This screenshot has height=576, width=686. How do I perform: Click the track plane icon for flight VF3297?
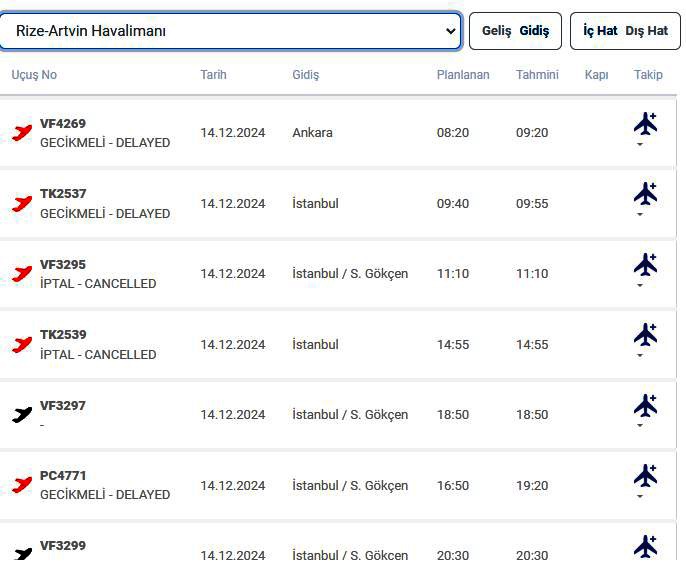[x=646, y=406]
